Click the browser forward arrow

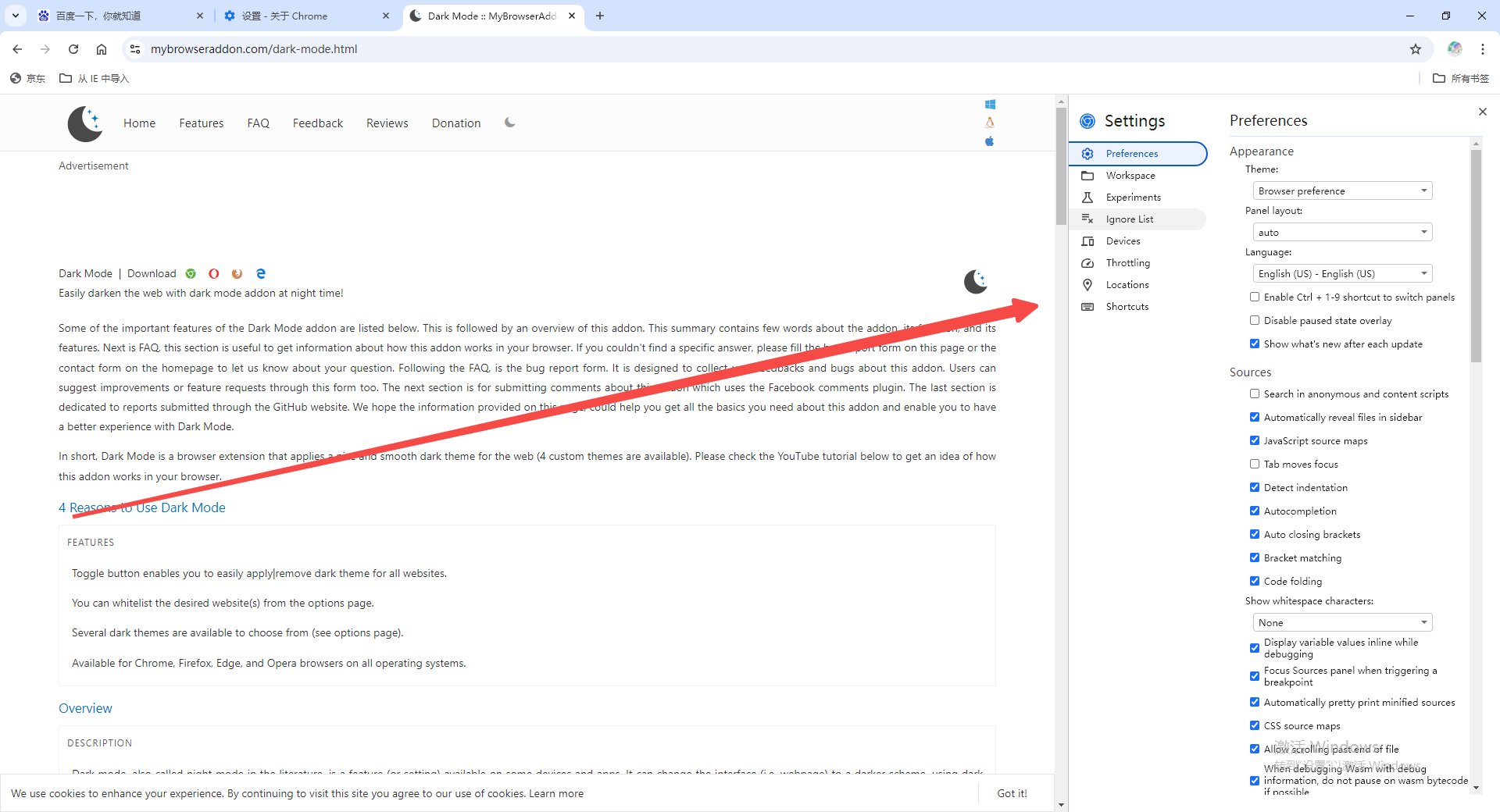(x=45, y=49)
